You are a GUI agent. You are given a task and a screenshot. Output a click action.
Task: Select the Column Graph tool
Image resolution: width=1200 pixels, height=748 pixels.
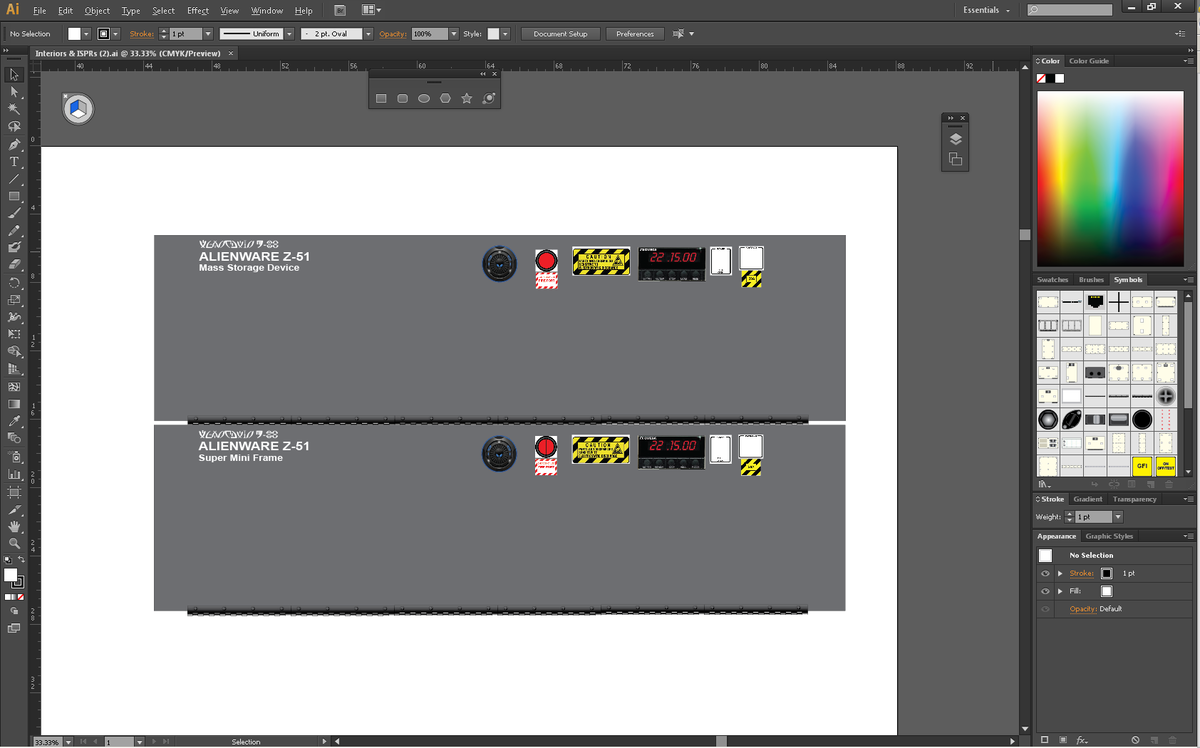(14, 474)
